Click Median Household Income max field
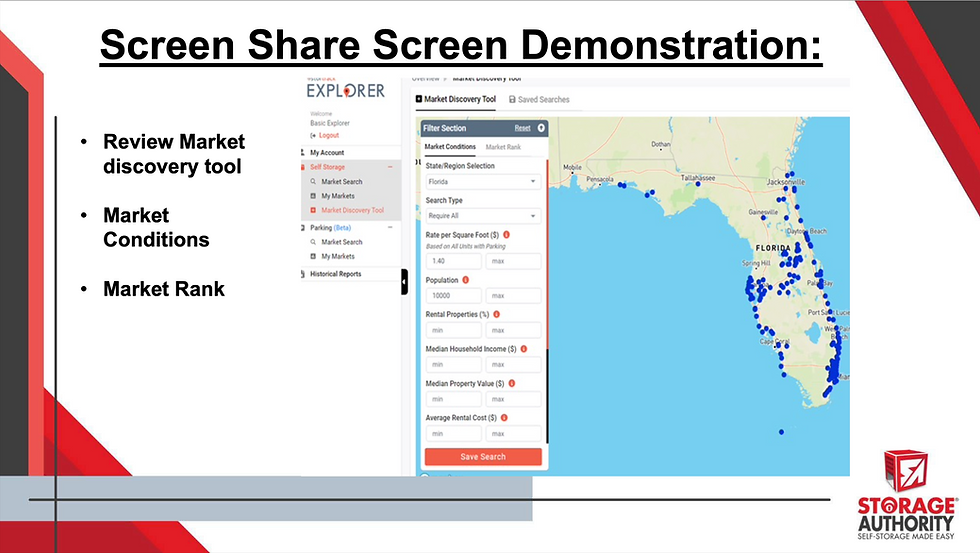The width and height of the screenshot is (980, 553). point(513,364)
